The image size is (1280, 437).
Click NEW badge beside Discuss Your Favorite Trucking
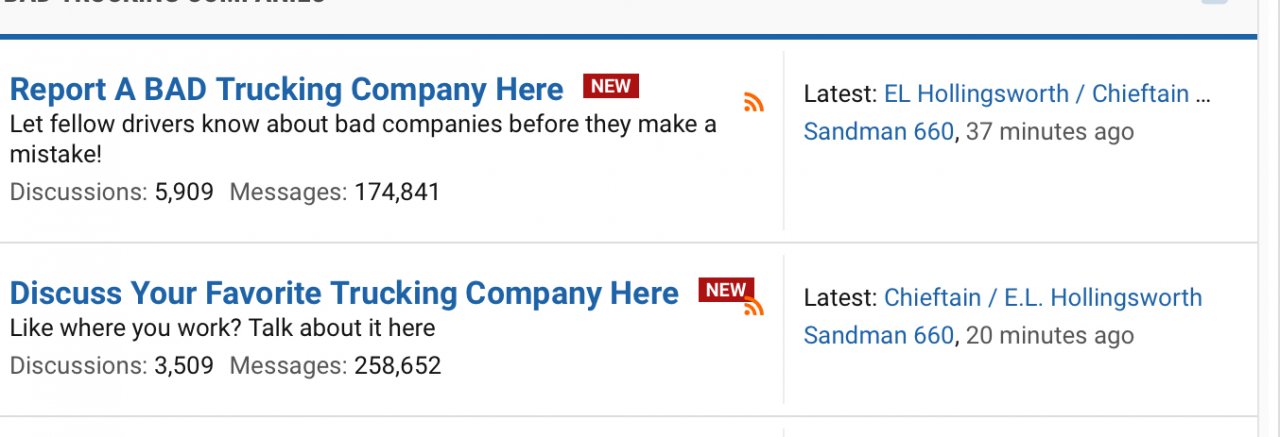coord(725,290)
